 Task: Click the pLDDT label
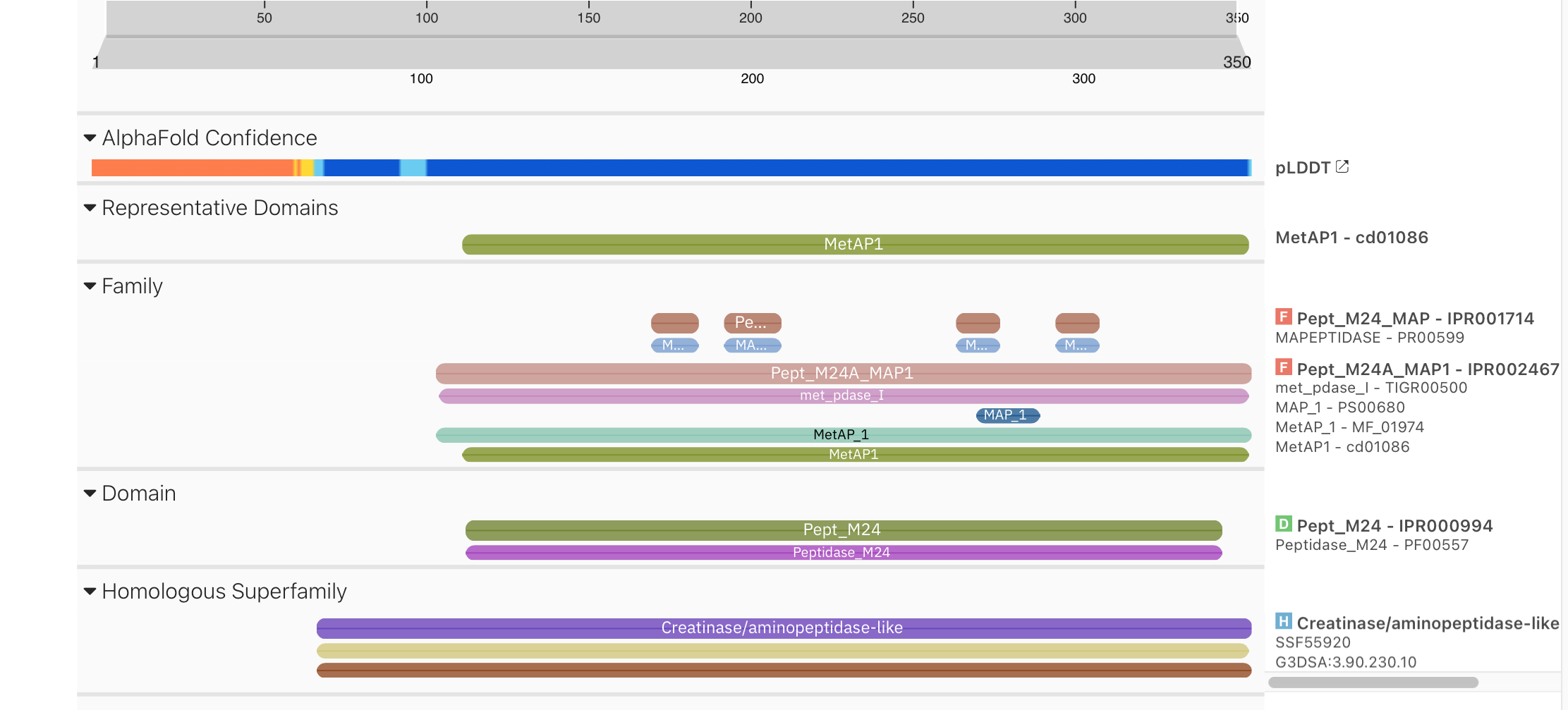1302,168
